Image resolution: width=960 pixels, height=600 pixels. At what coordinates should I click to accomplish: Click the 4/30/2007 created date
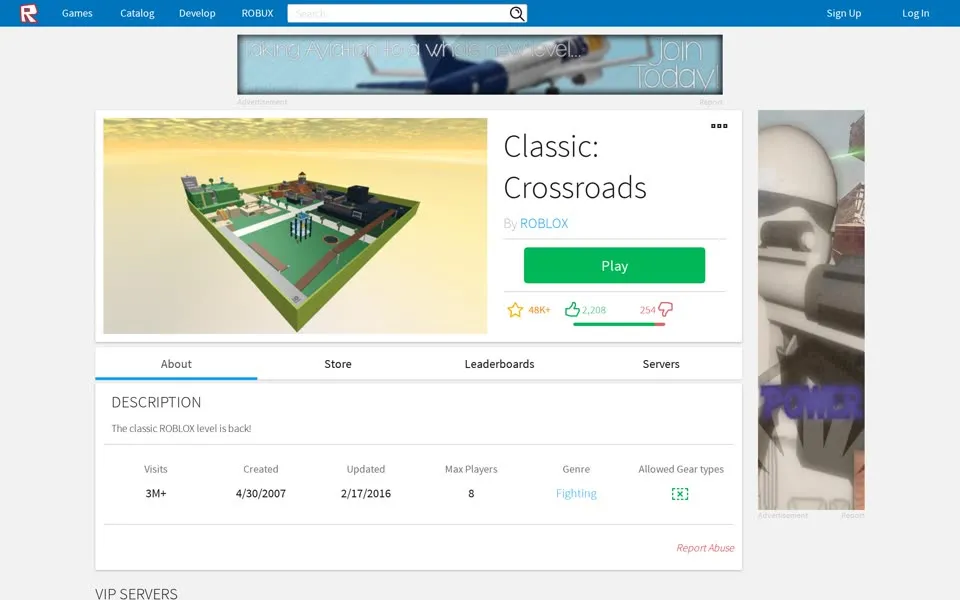click(261, 493)
